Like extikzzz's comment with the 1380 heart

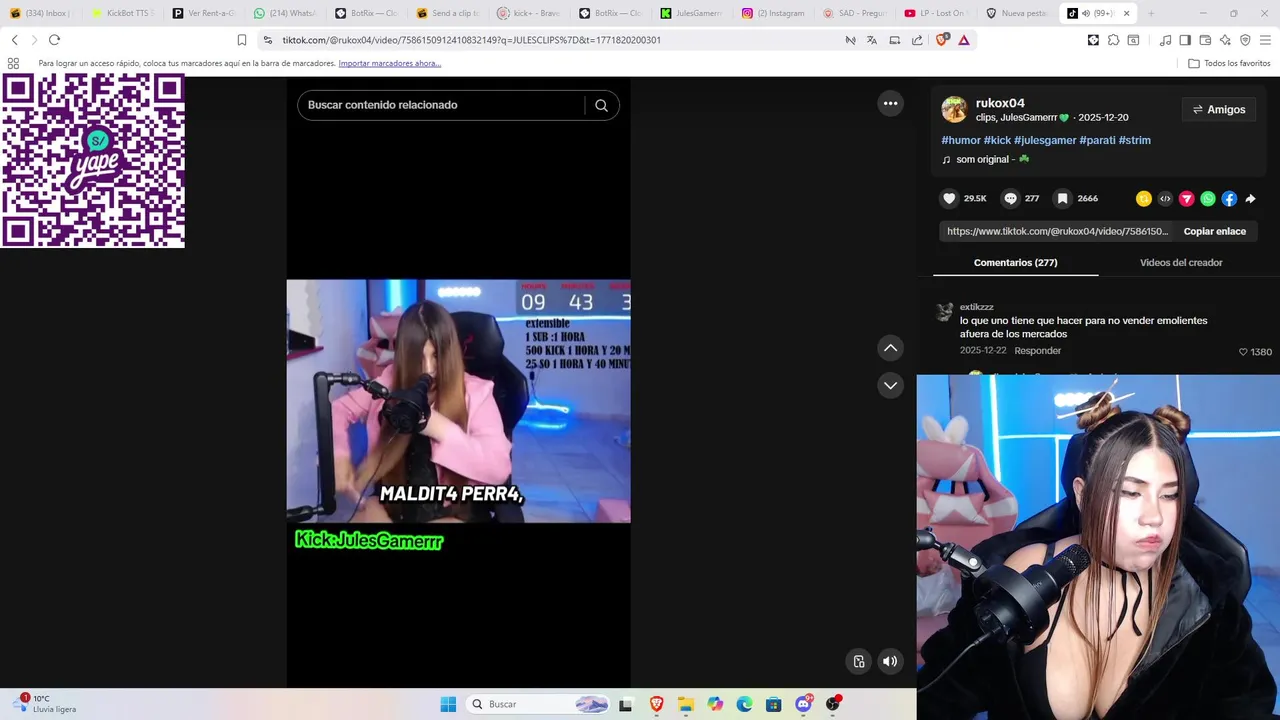tap(1243, 352)
